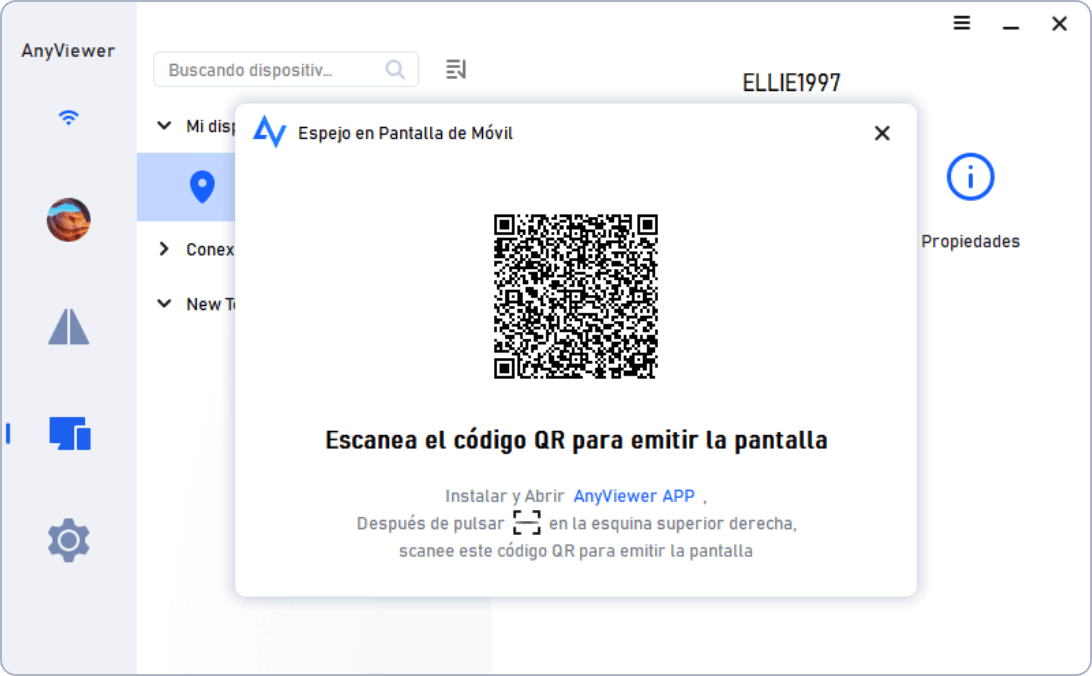This screenshot has height=676, width=1092.
Task: Open the user profile avatar
Action: (x=69, y=219)
